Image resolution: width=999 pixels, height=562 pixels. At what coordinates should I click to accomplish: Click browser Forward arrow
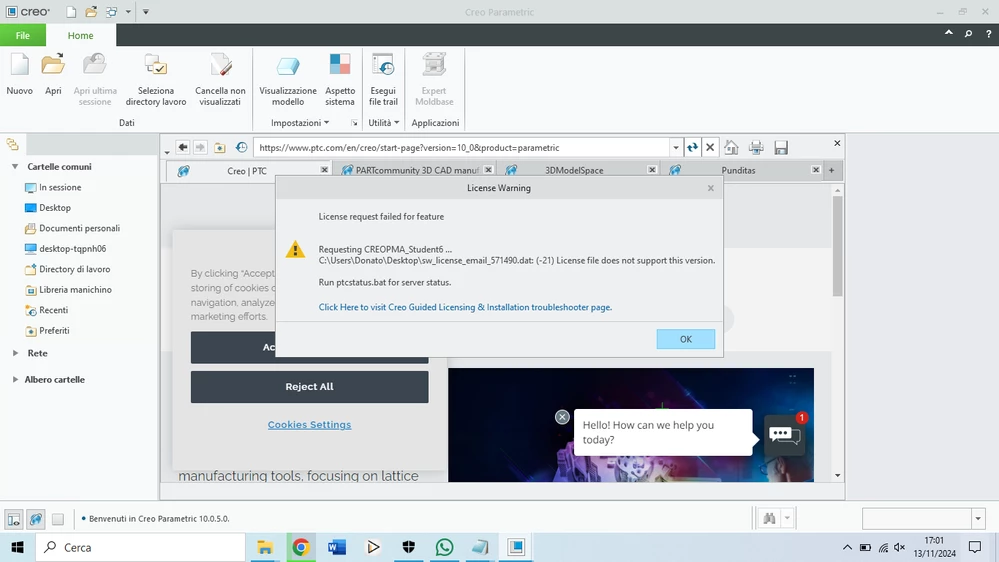(200, 147)
